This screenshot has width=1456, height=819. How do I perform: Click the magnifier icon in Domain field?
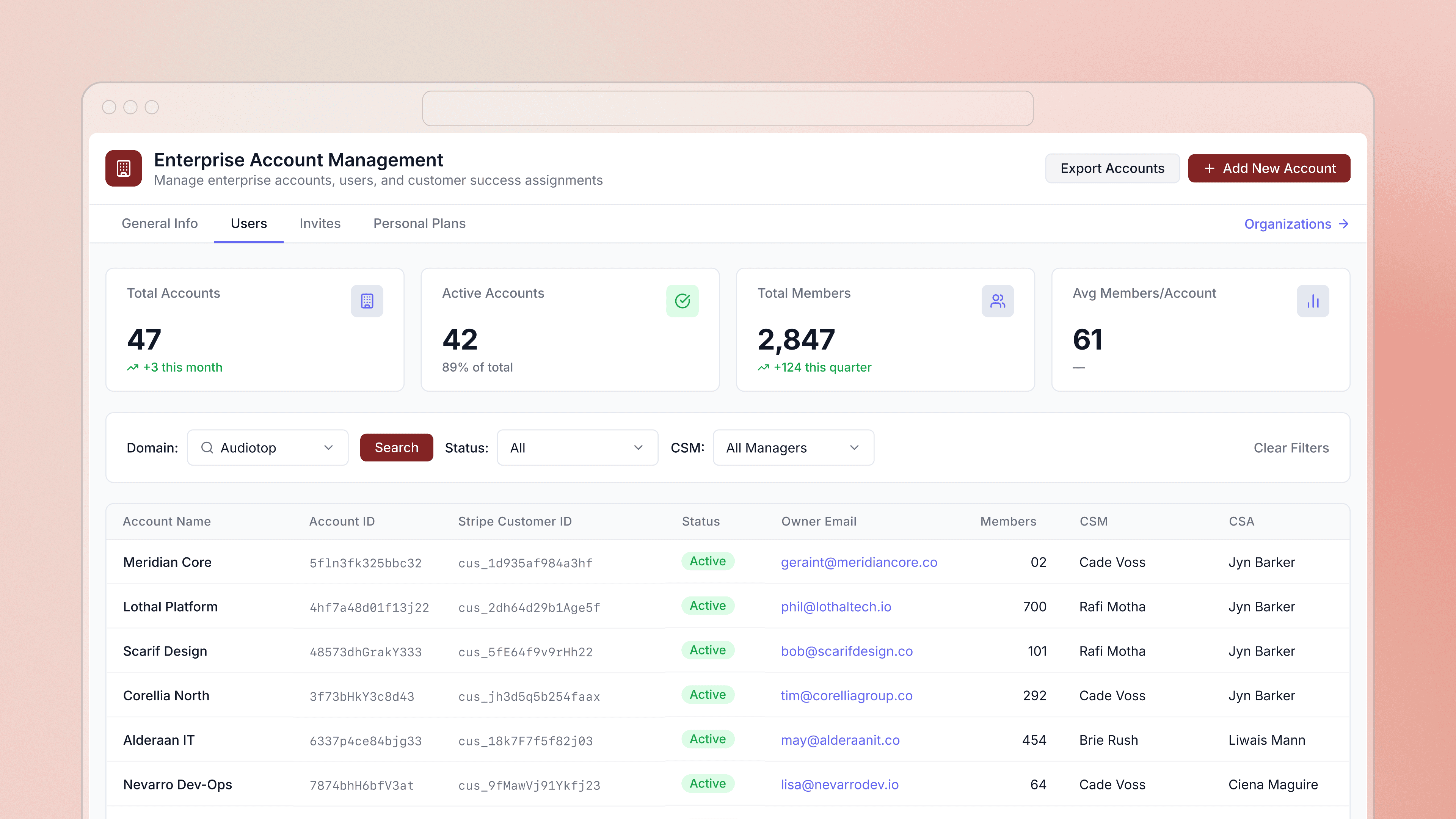(x=207, y=448)
